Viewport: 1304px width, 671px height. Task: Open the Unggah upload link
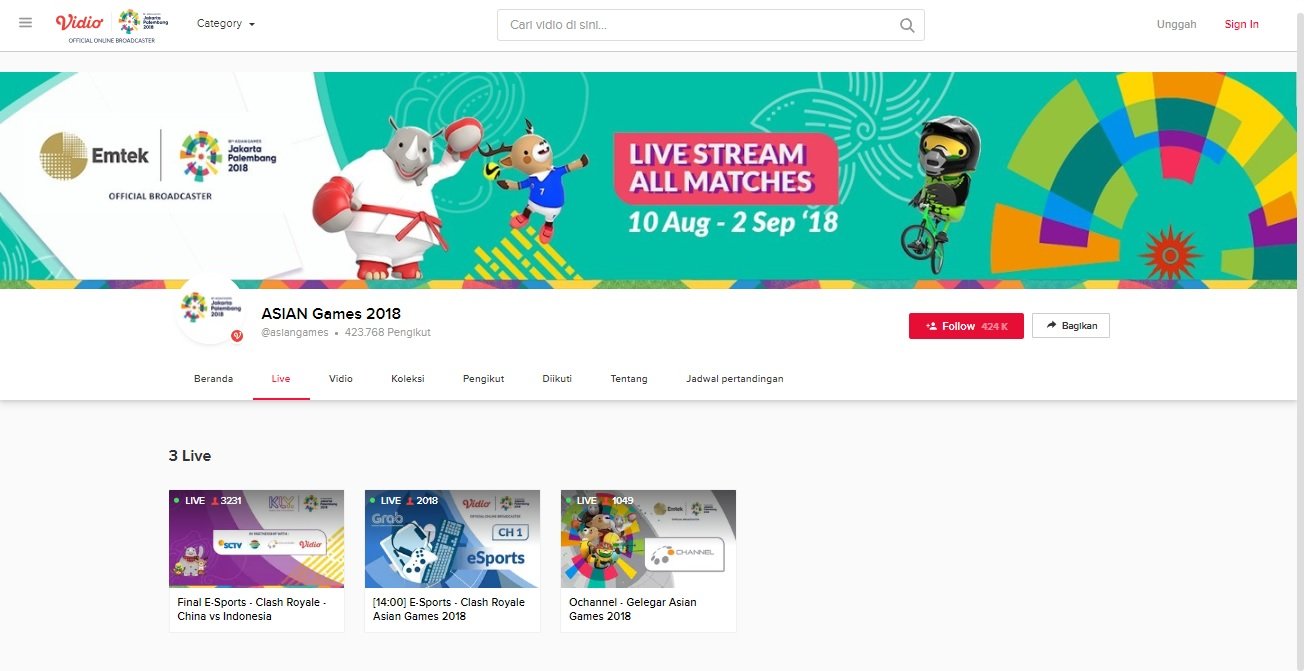pyautogui.click(x=1176, y=24)
